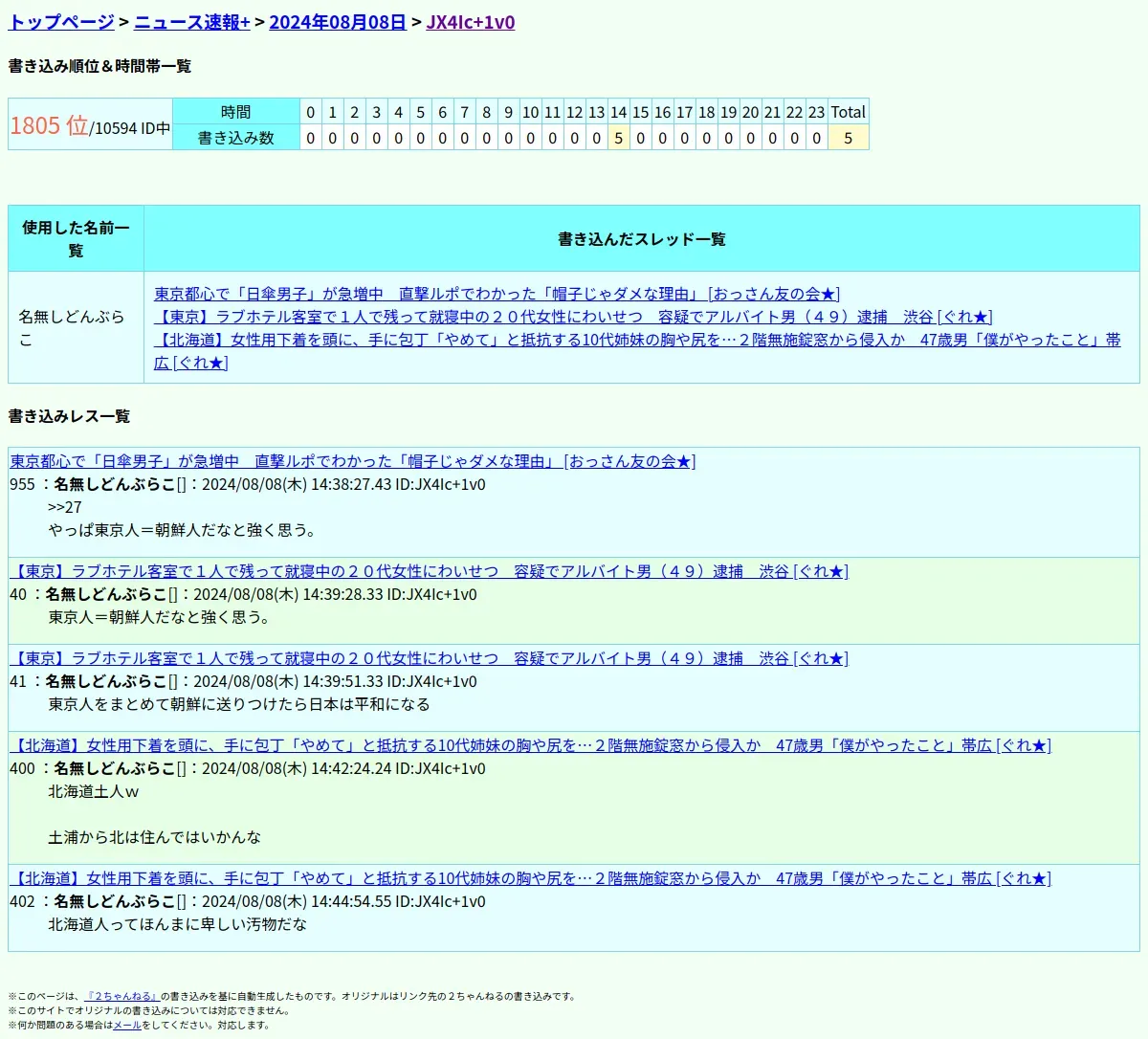The width and height of the screenshot is (1148, 1039).
Task: Open ラブホテル客室 thread link in thread list table
Action: click(573, 317)
